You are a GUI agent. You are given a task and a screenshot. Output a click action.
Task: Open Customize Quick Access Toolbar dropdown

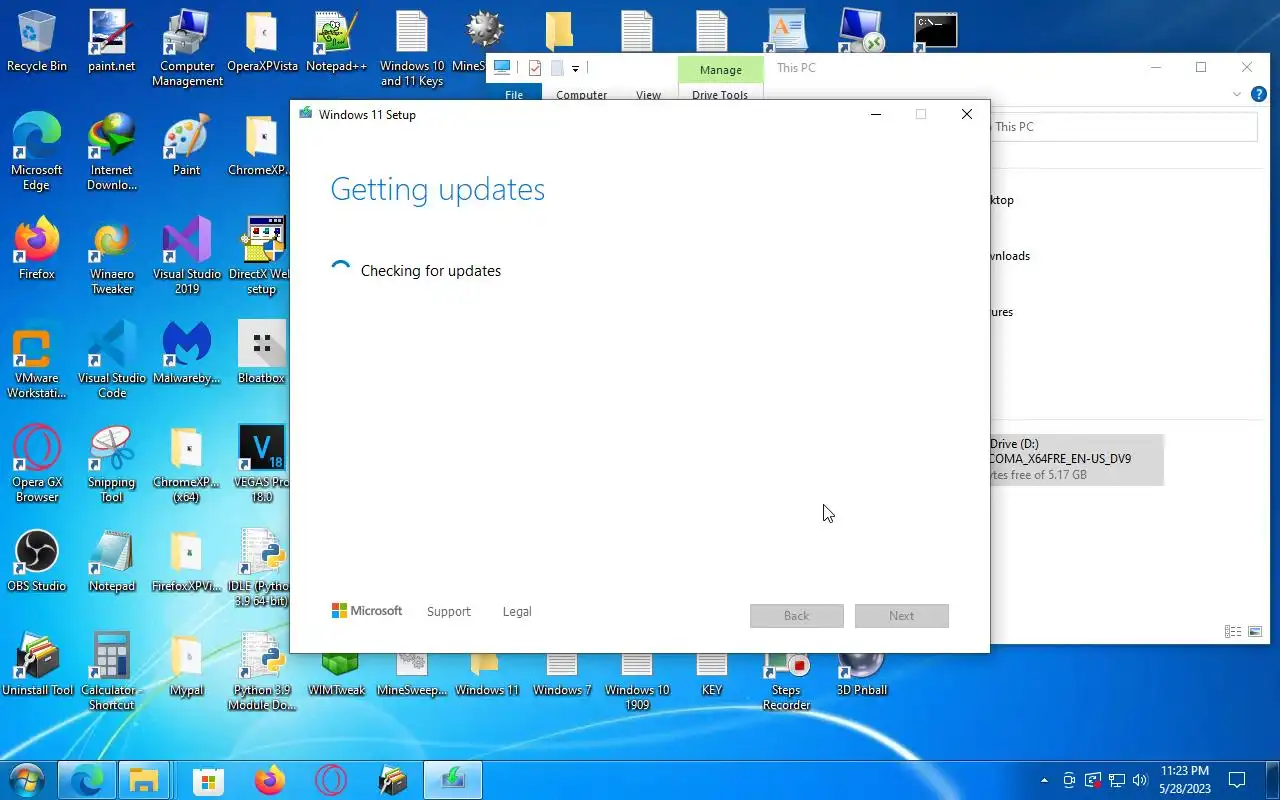[575, 69]
